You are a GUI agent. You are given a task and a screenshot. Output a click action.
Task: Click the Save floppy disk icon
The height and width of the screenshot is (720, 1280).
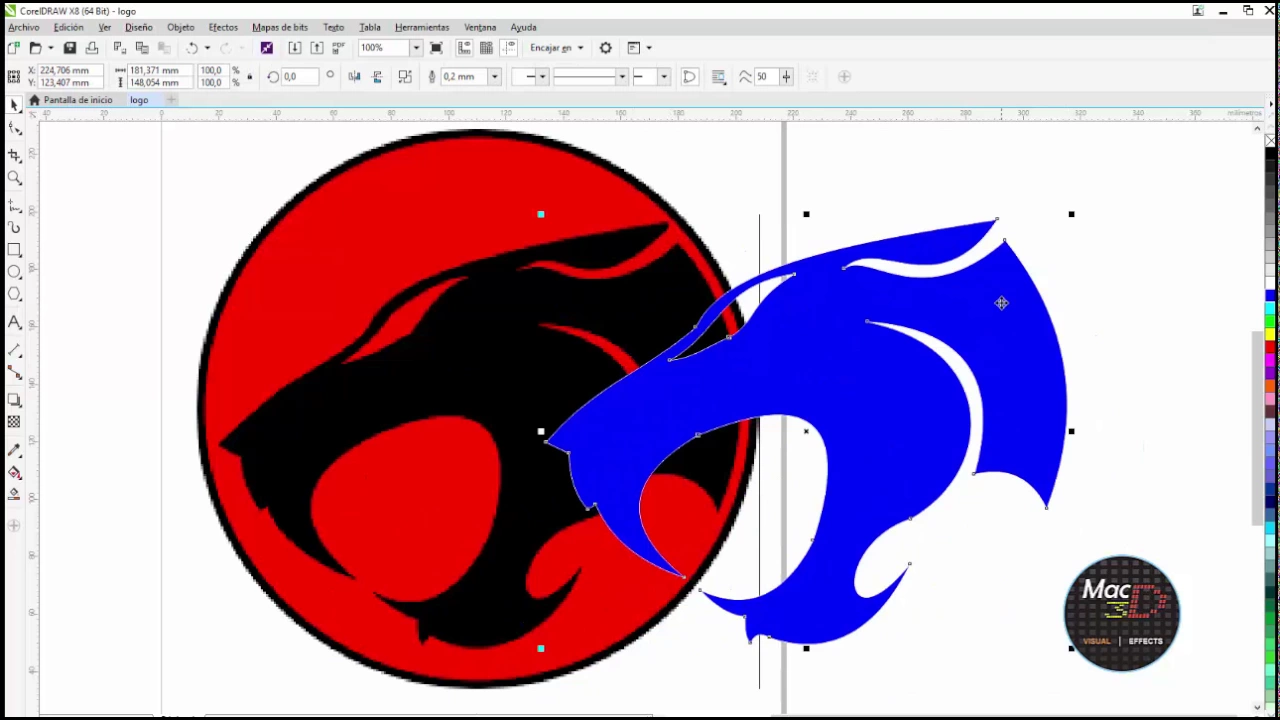(70, 48)
